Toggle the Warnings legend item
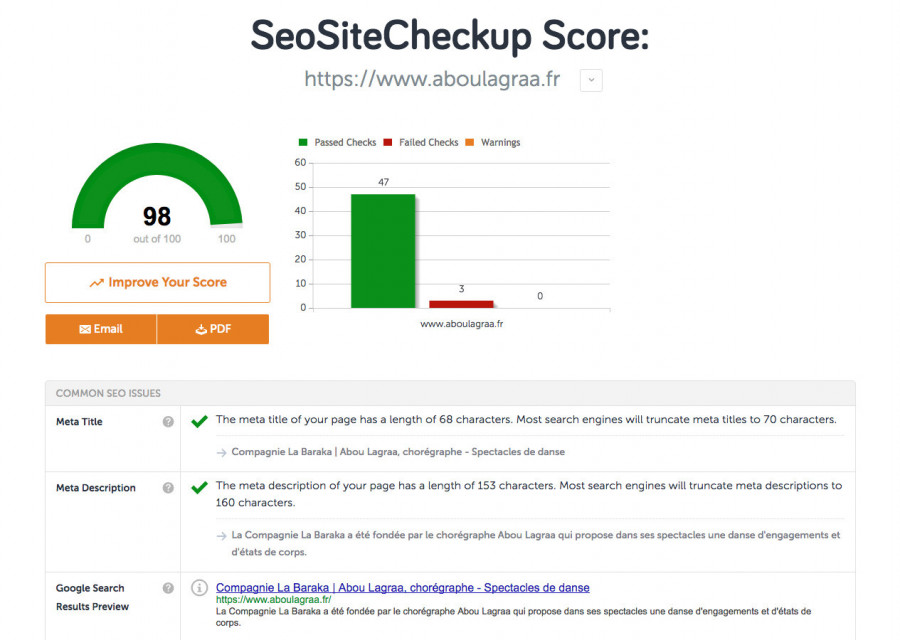Screen dimensions: 900x640 (499, 142)
